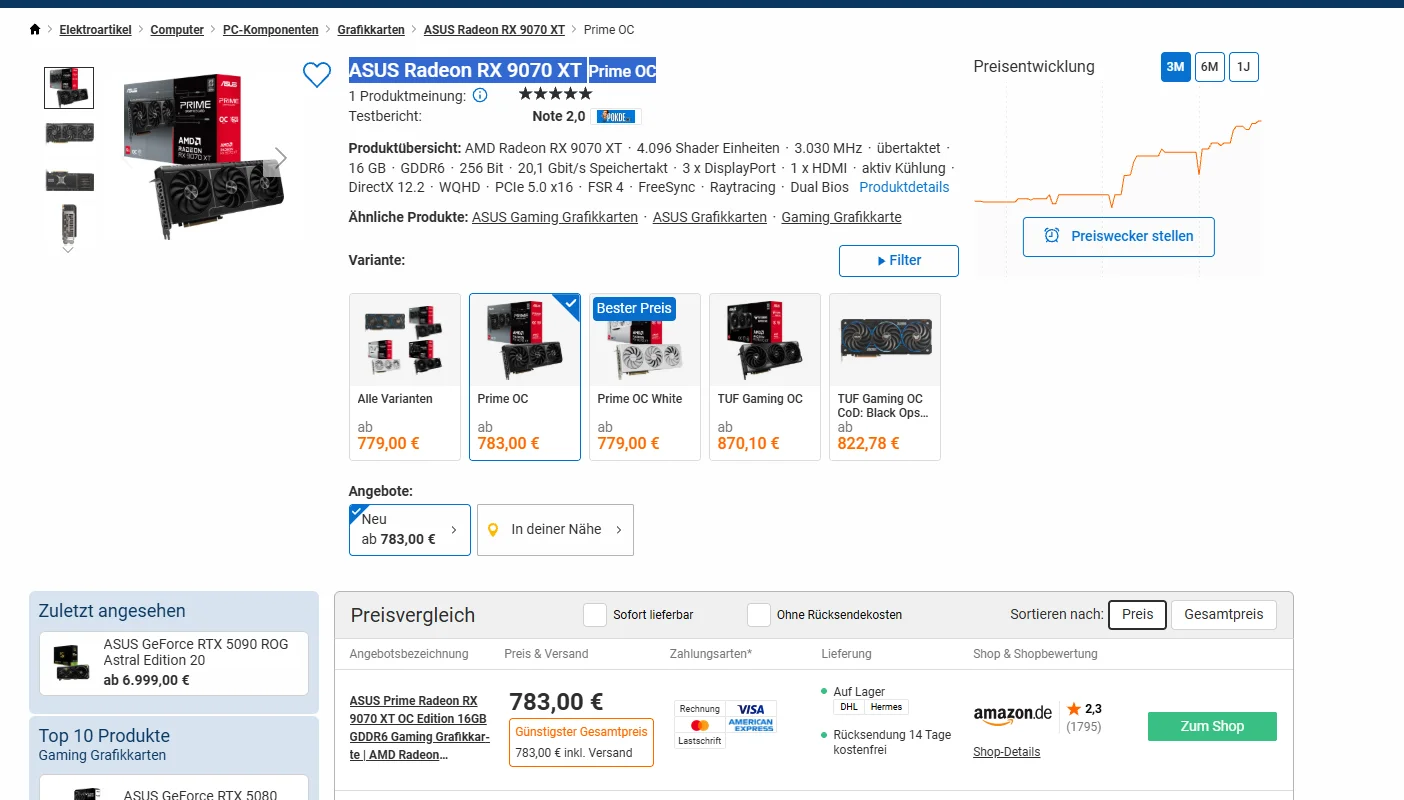Click the Rechnung payment icon
This screenshot has height=800, width=1404.
(x=700, y=709)
